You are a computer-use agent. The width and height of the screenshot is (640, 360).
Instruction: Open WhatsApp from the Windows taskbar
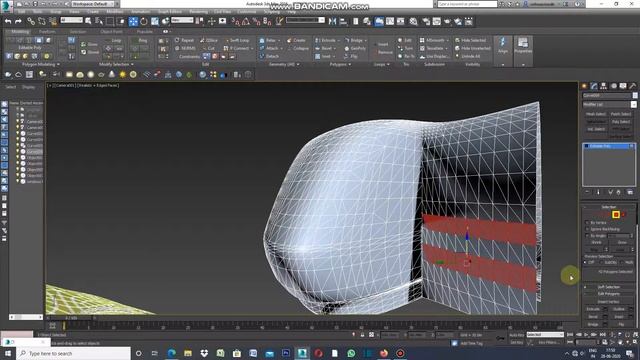(x=351, y=353)
